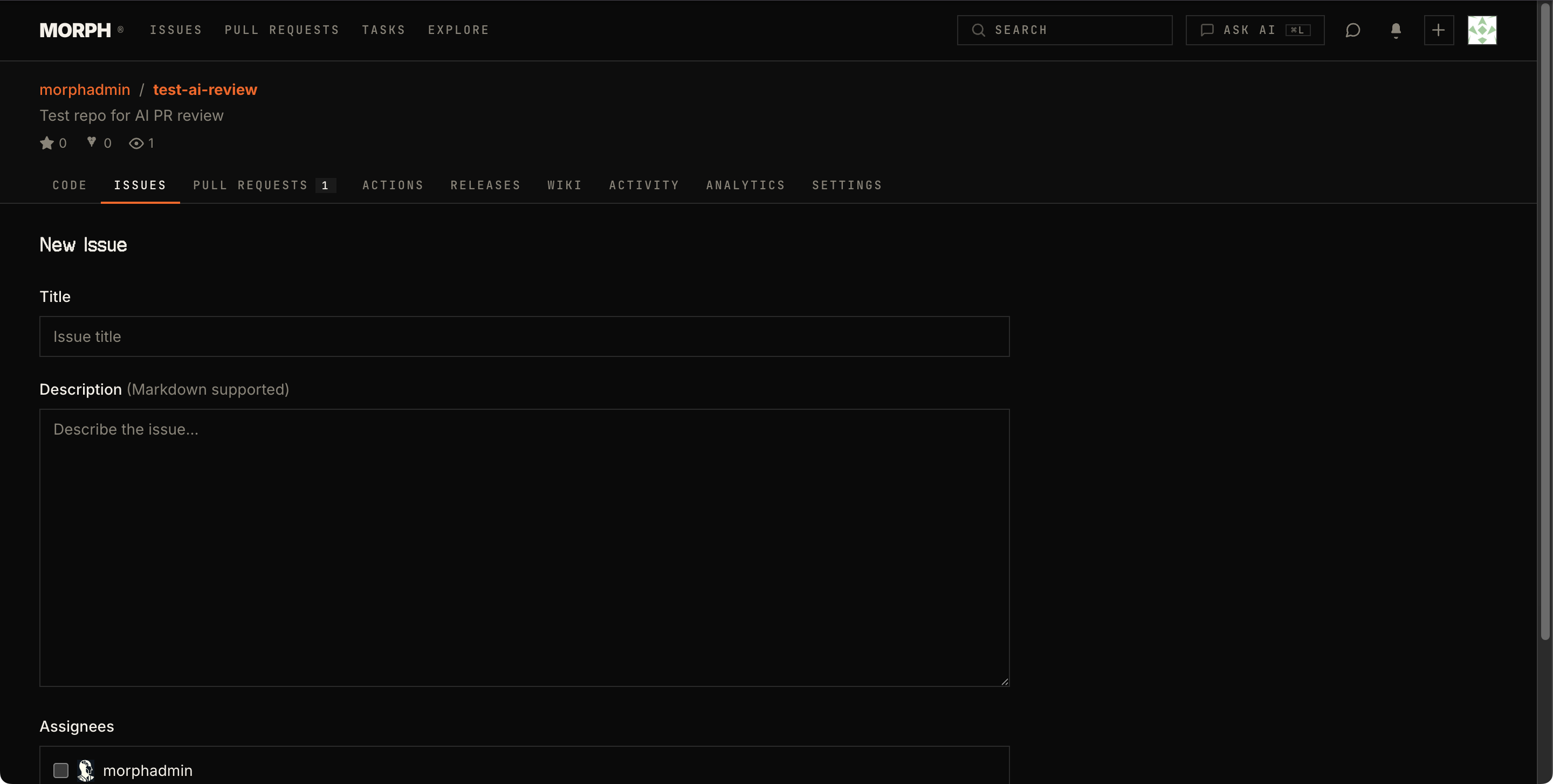
Task: Switch to the PULL REQUESTS repo tab
Action: coord(251,185)
